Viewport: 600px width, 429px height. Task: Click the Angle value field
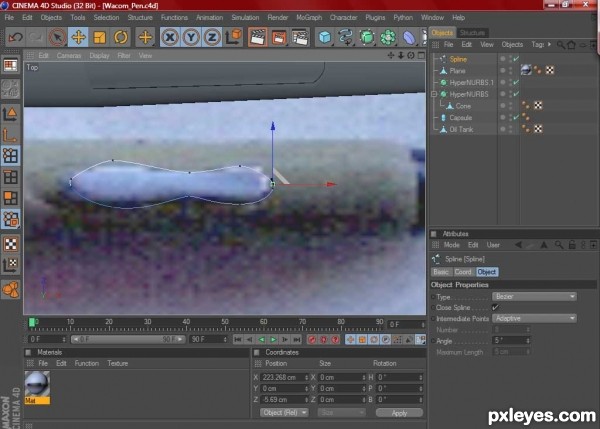pos(511,341)
